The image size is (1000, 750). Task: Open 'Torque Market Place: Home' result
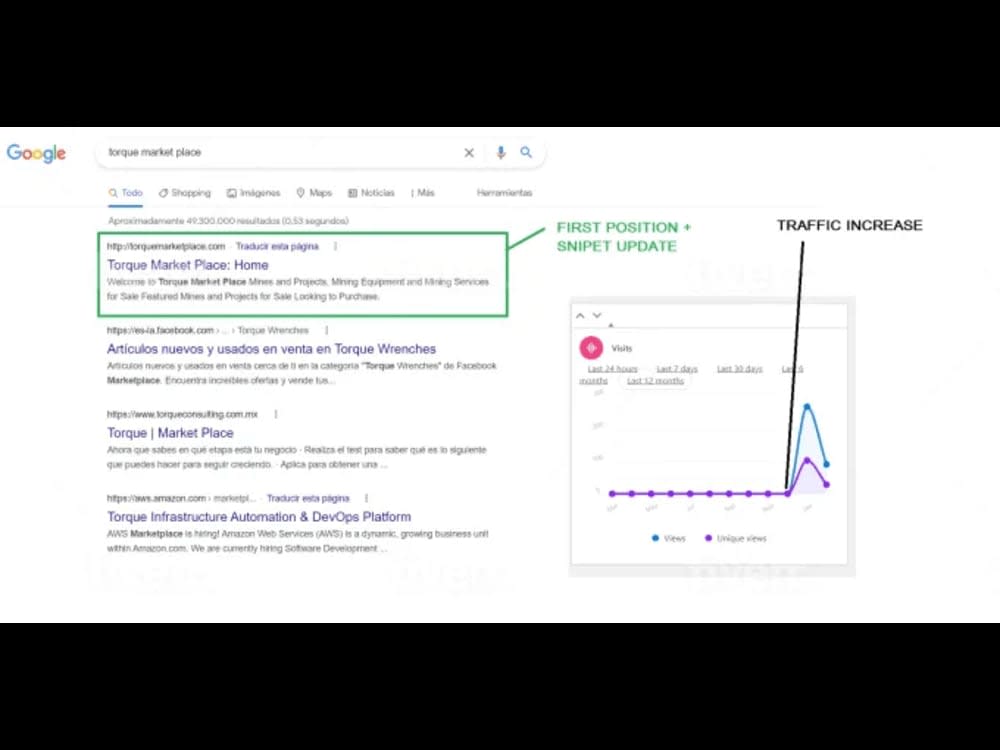[x=188, y=265]
